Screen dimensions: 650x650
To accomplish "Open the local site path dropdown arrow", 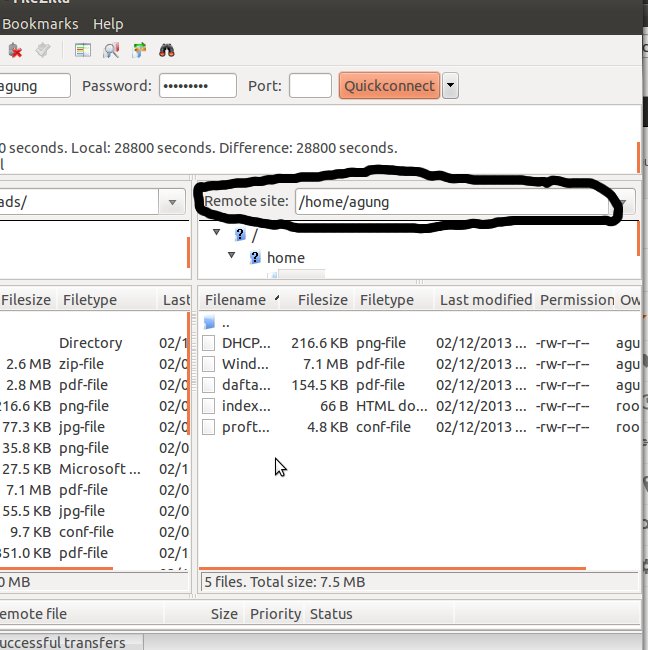I will [172, 202].
